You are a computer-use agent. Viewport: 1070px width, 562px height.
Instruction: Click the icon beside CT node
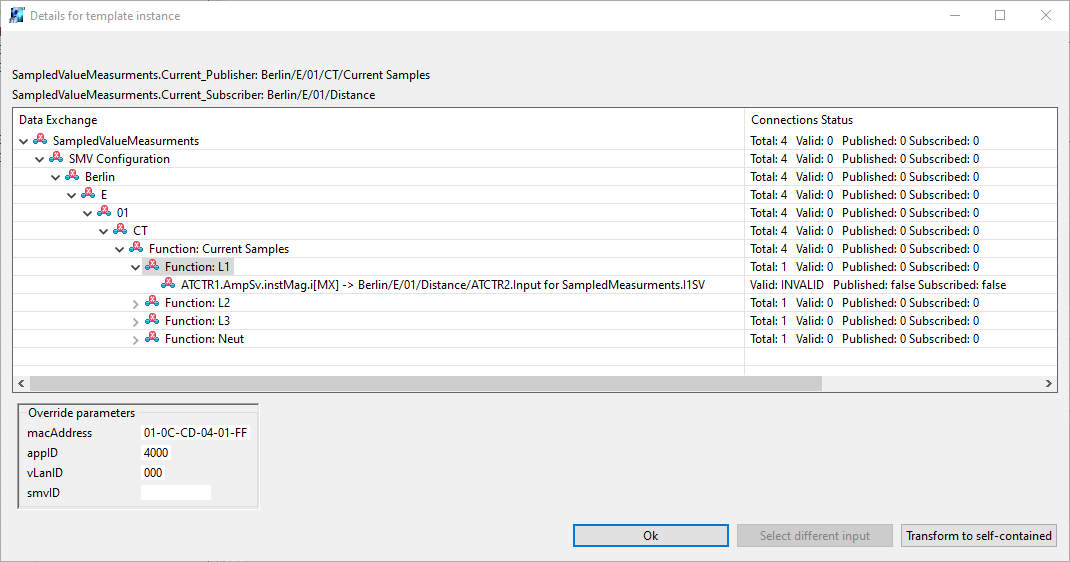120,230
